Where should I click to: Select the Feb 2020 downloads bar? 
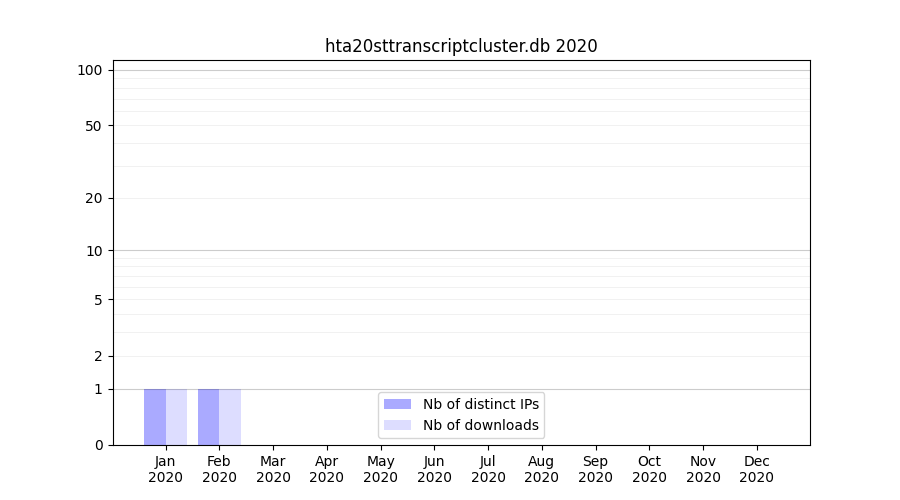point(230,417)
